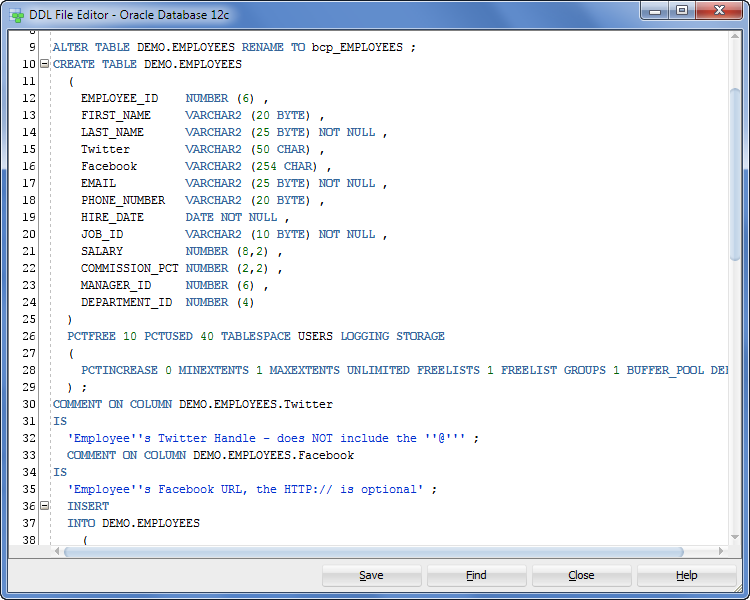
Task: Click the ALTER TABLE keyword on line 9
Action: (x=91, y=47)
